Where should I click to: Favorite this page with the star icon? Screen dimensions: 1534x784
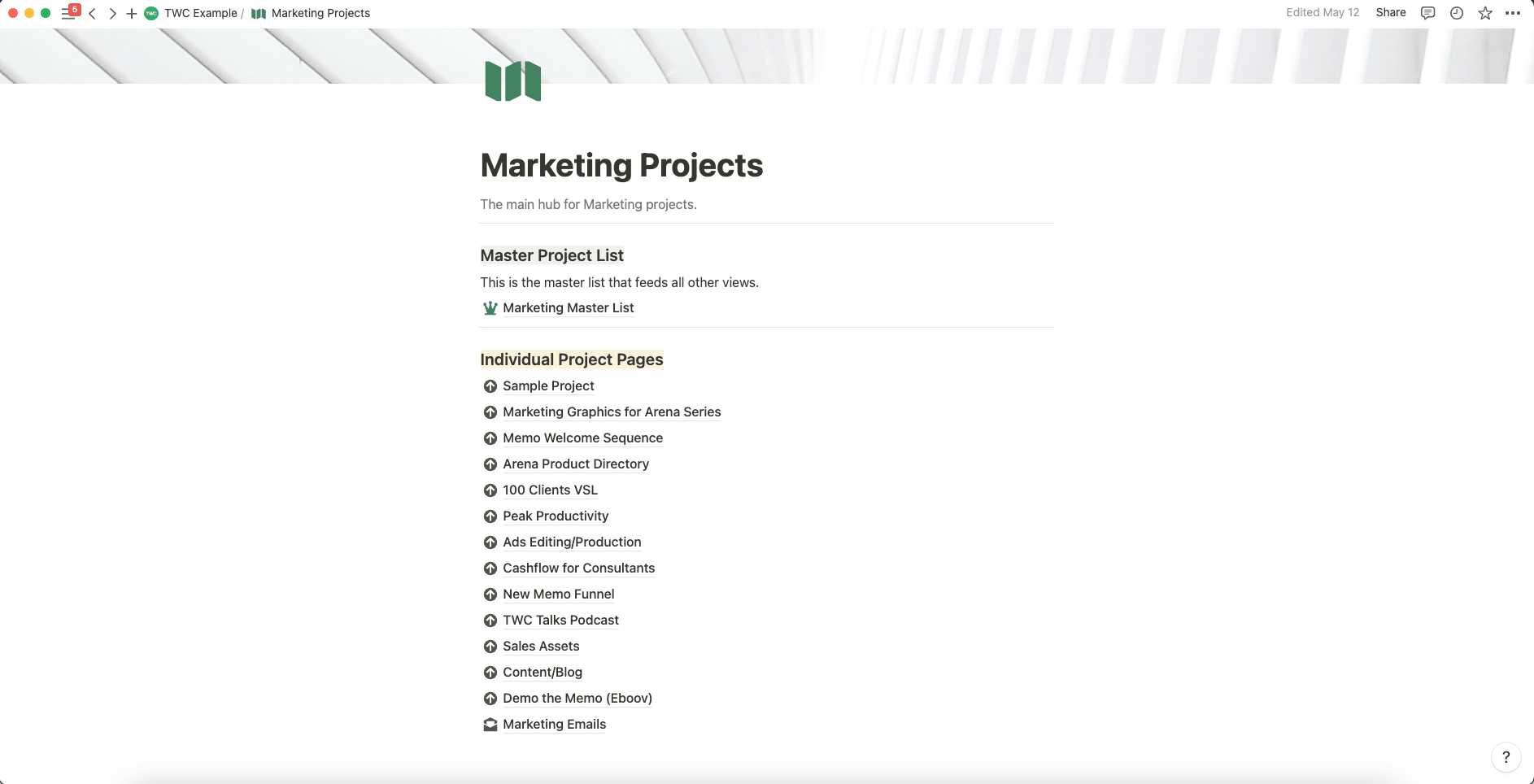(x=1485, y=13)
